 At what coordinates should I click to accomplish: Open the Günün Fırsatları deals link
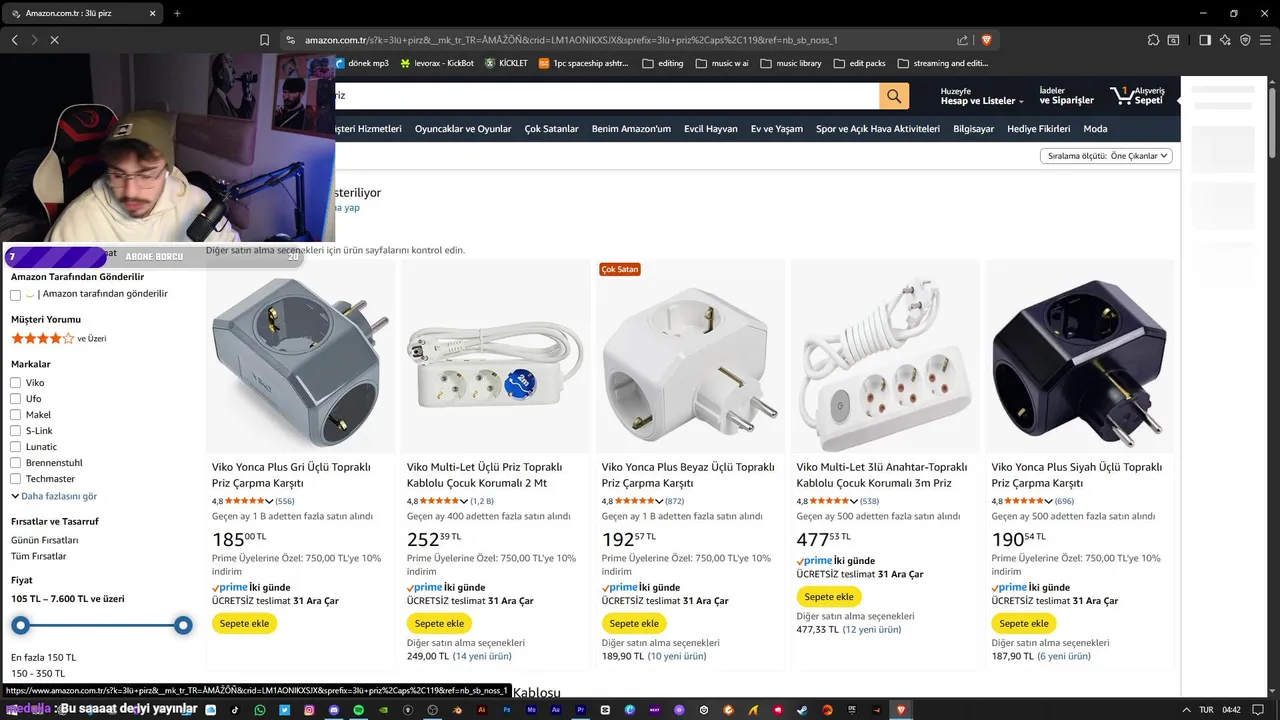tap(45, 540)
